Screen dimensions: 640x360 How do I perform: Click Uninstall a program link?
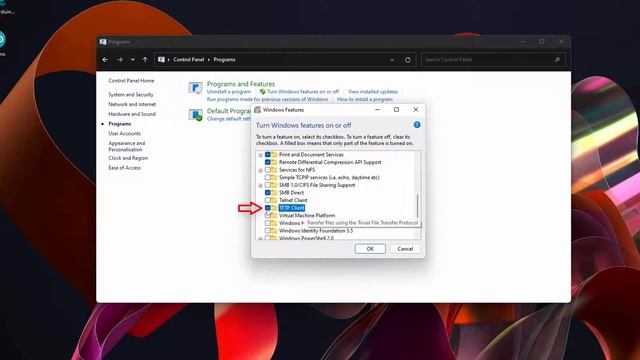tap(229, 92)
